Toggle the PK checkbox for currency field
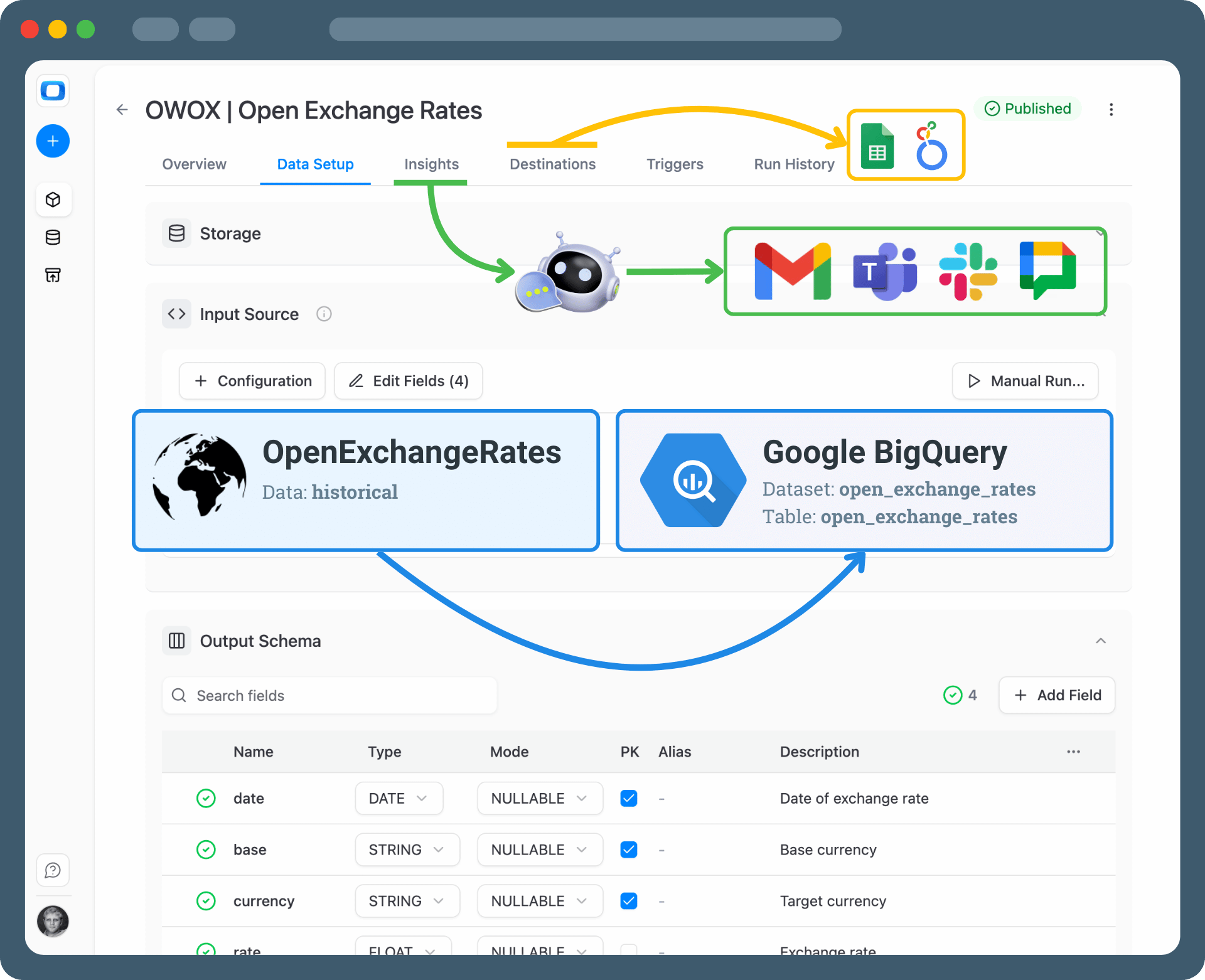The height and width of the screenshot is (980, 1205). pyautogui.click(x=628, y=901)
